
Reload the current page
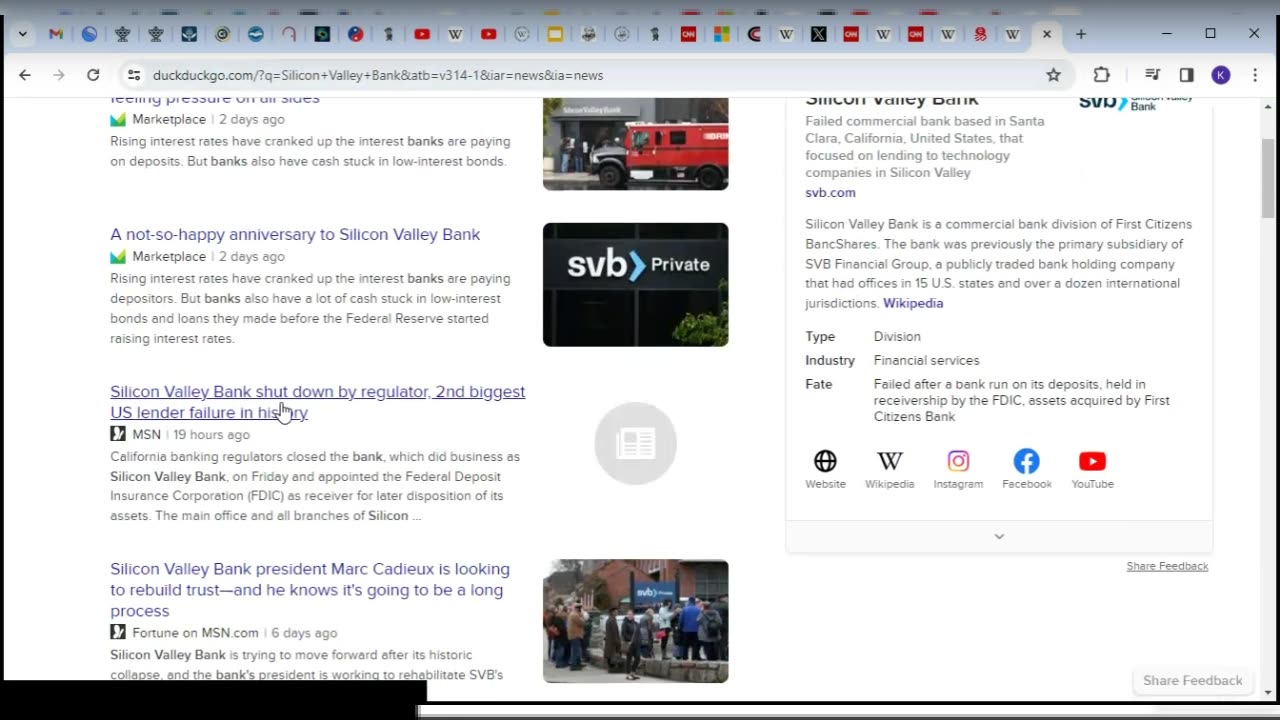(93, 75)
